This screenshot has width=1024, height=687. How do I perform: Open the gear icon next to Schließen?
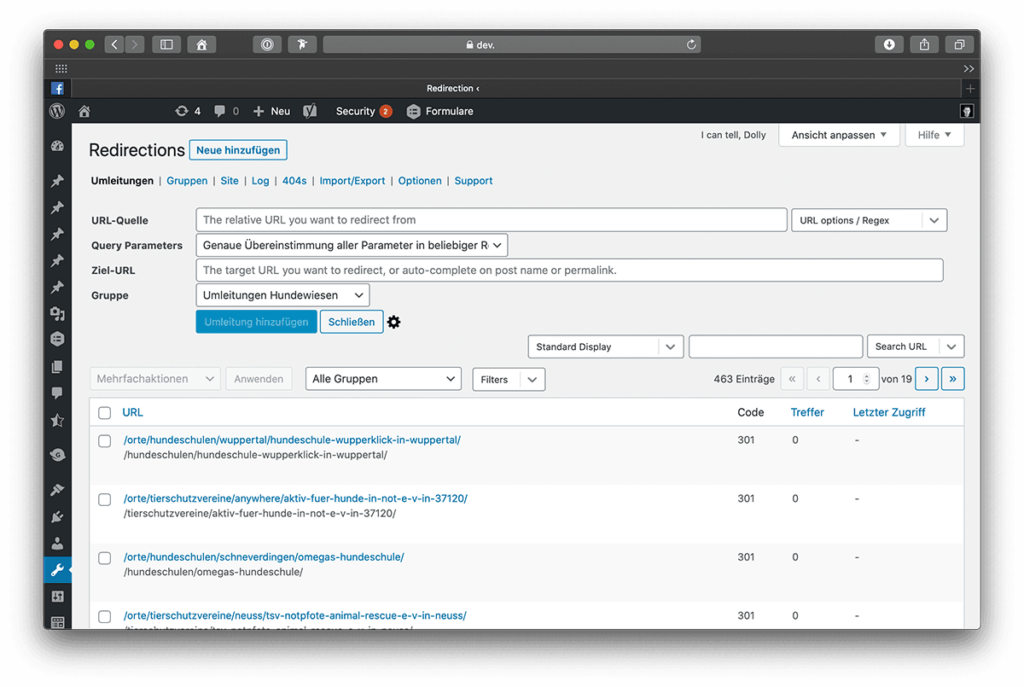[393, 322]
